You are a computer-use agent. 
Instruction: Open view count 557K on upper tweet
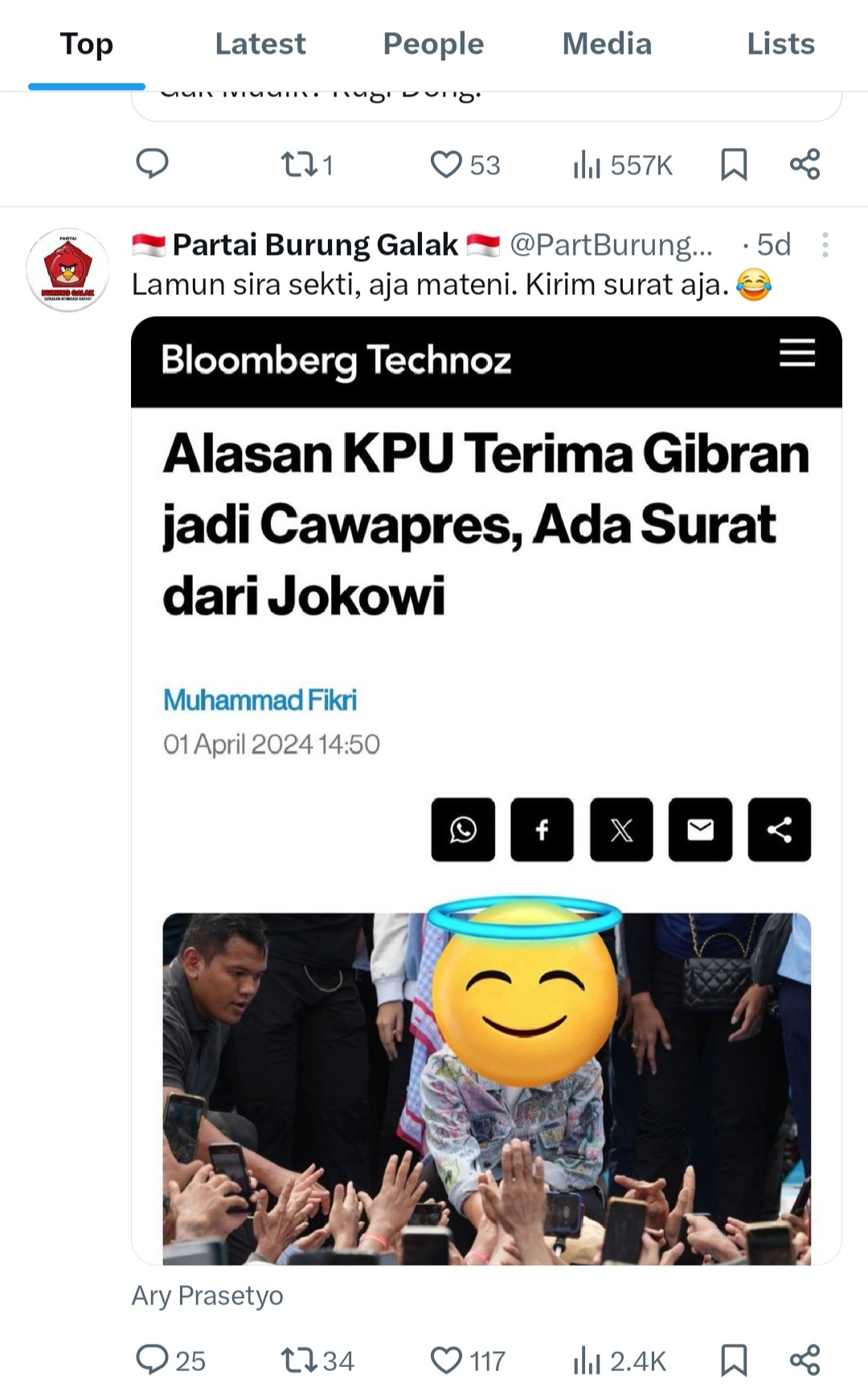click(x=623, y=165)
